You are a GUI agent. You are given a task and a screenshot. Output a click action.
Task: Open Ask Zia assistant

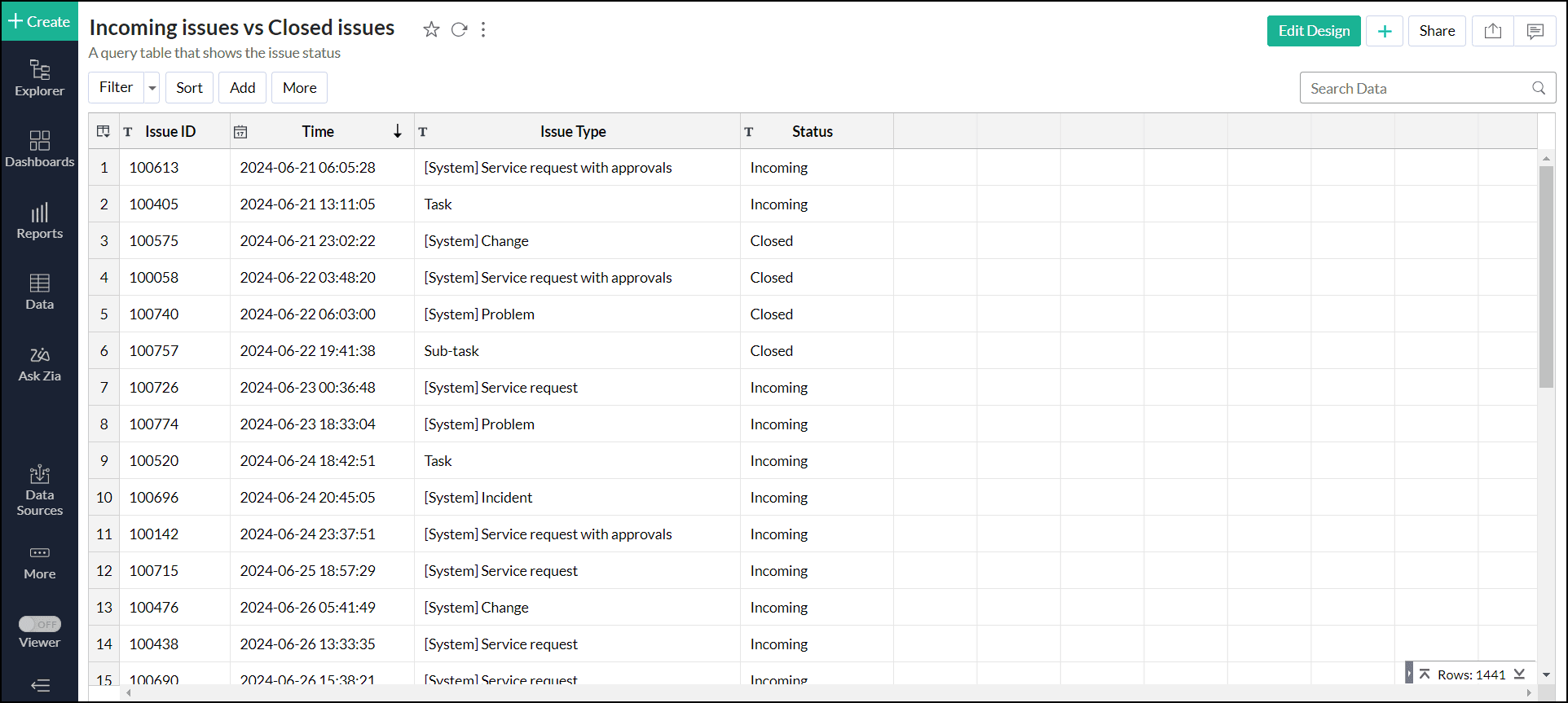(x=39, y=364)
